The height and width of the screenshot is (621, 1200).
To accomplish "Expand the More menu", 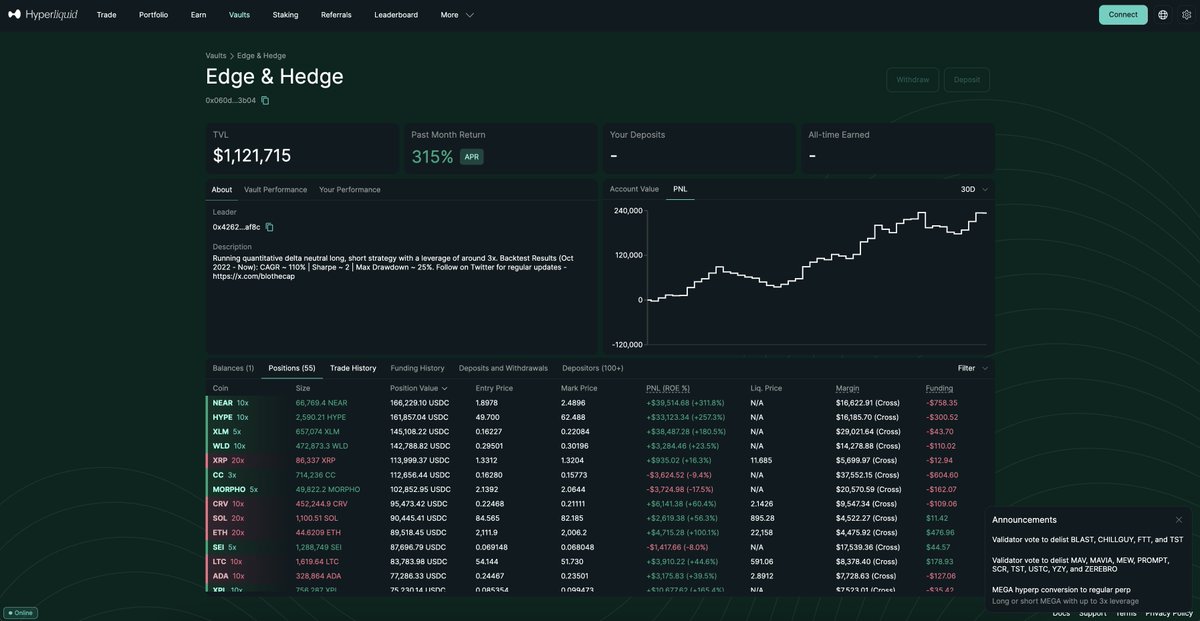I will coord(457,15).
